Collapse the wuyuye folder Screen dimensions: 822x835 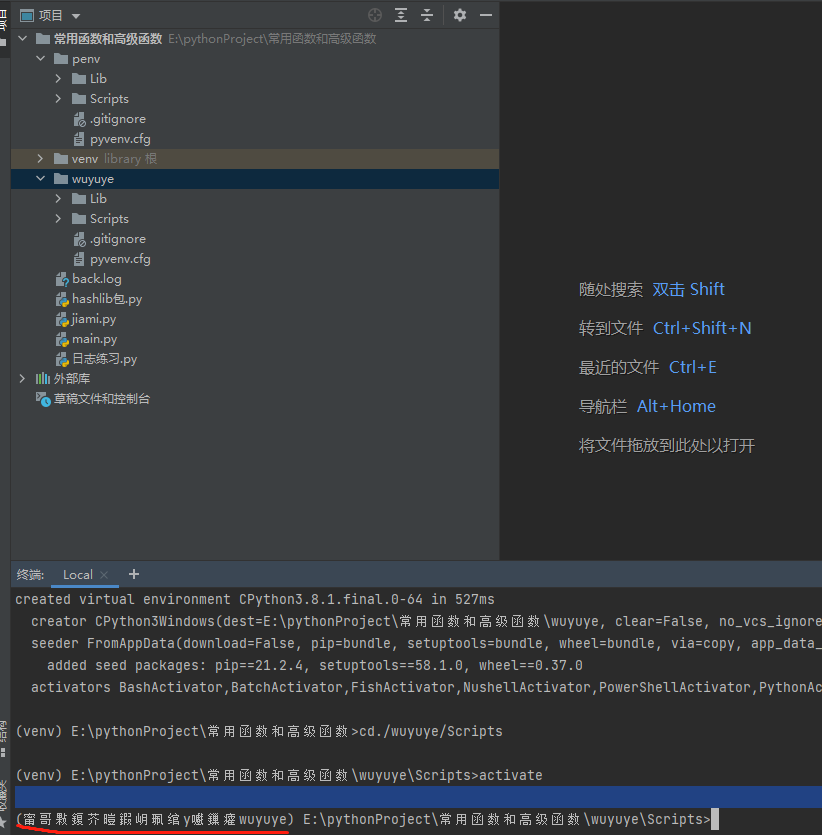[40, 179]
